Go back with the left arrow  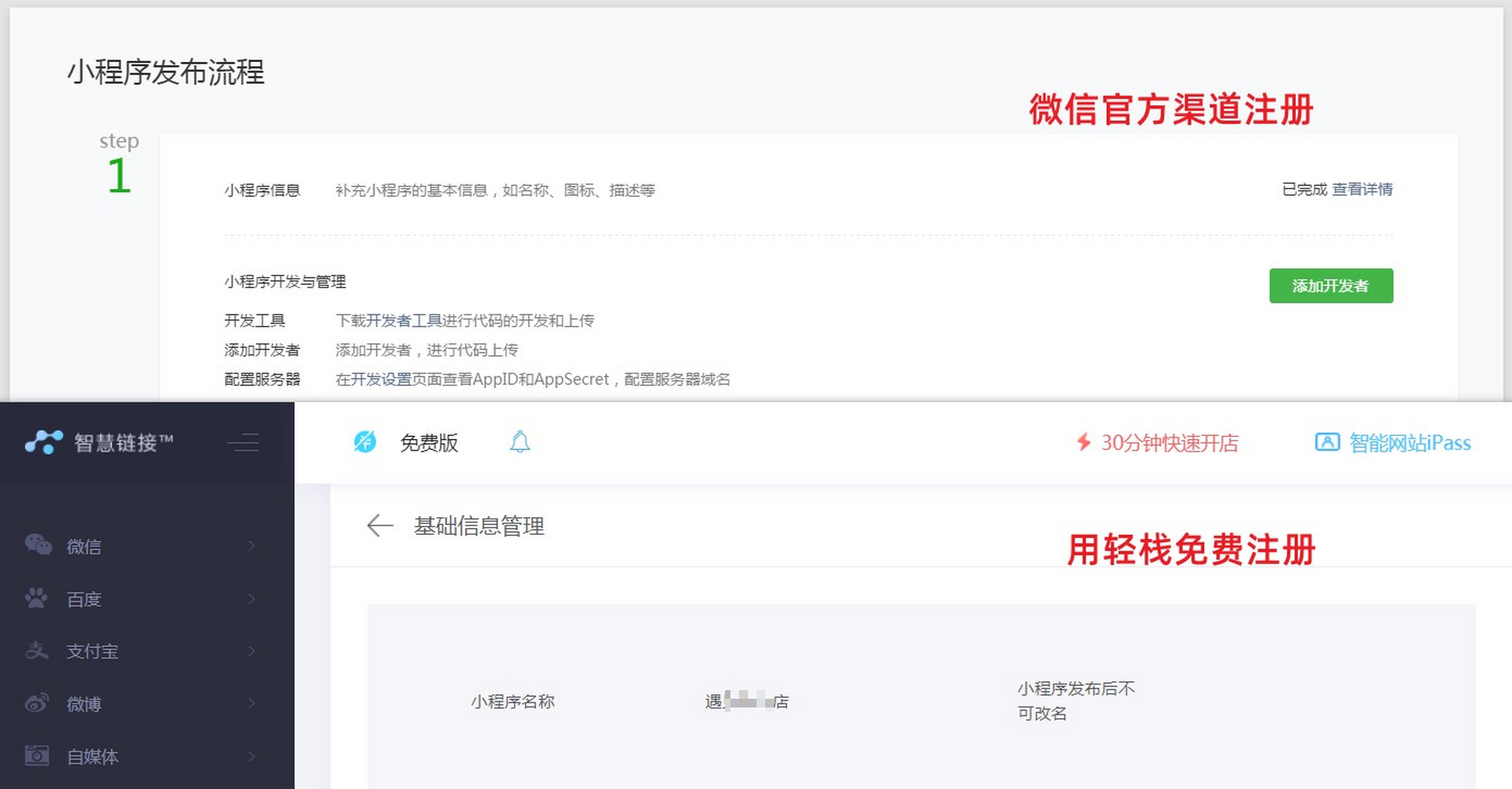coord(380,526)
